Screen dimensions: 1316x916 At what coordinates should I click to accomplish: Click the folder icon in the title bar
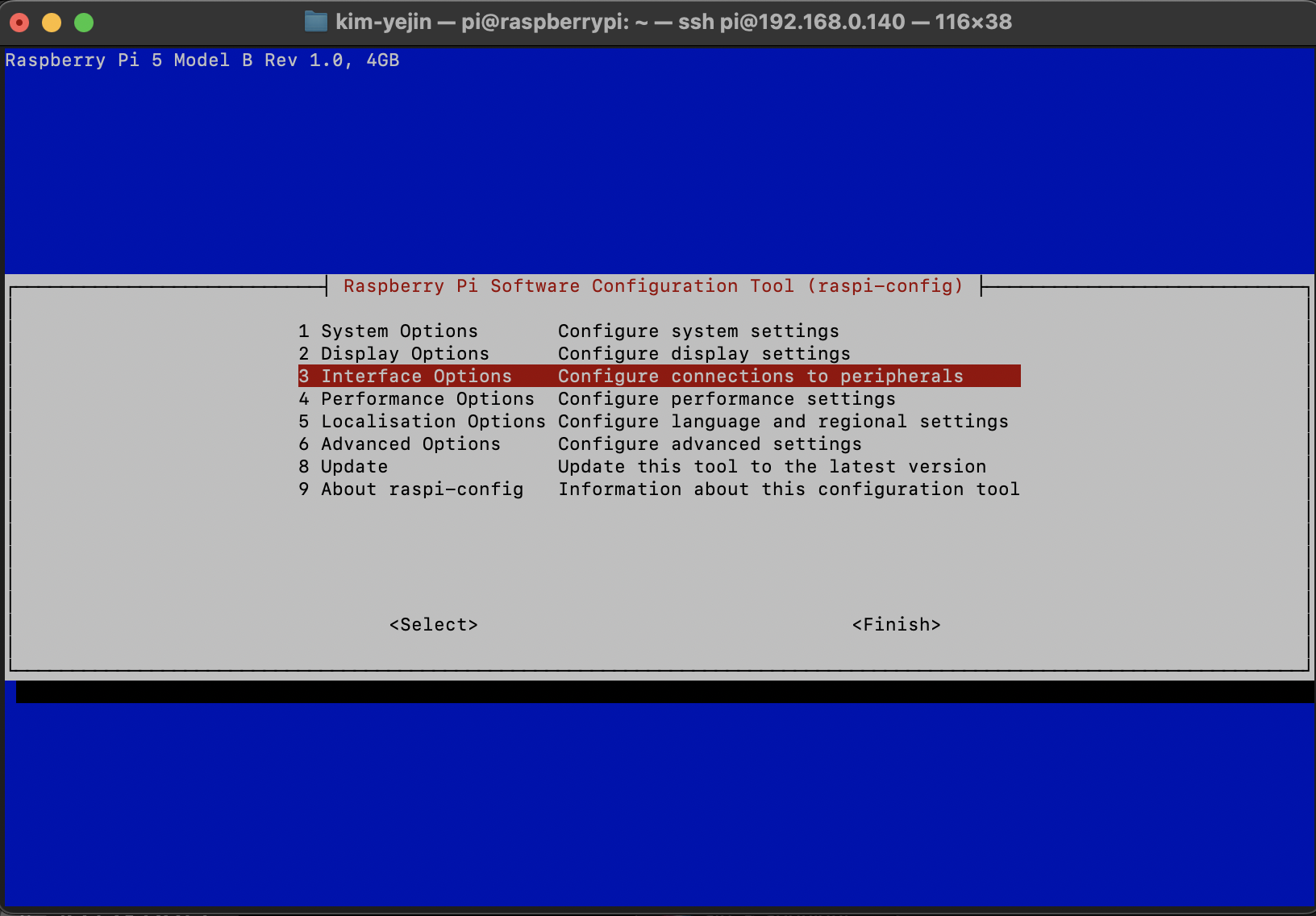tap(316, 22)
